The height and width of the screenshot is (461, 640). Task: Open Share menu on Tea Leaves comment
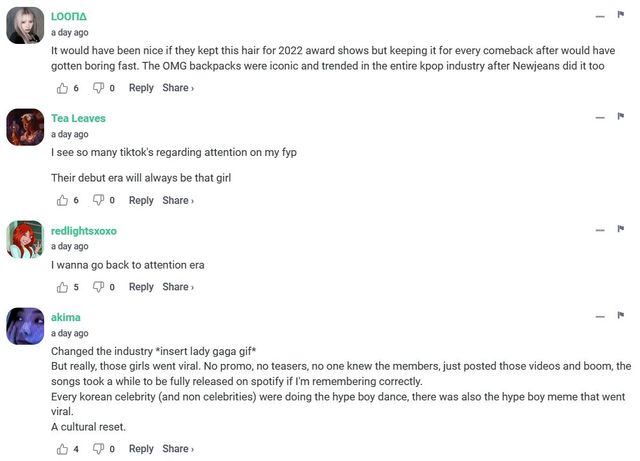pyautogui.click(x=177, y=200)
